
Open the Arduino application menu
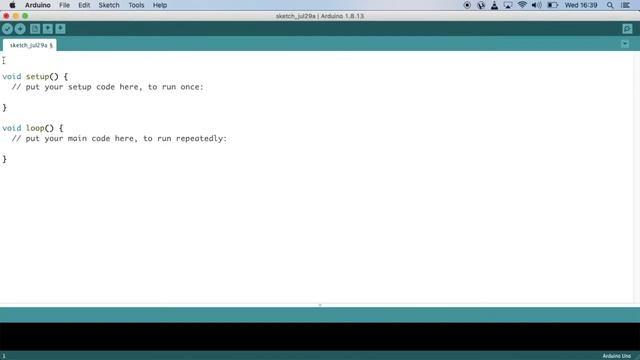pyautogui.click(x=38, y=5)
